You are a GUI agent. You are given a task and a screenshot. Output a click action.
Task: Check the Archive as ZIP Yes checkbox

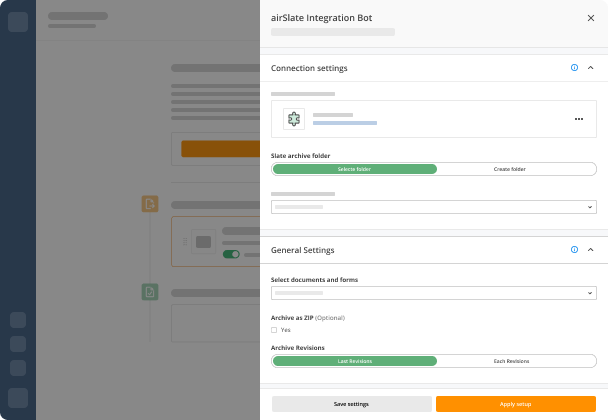coord(274,330)
